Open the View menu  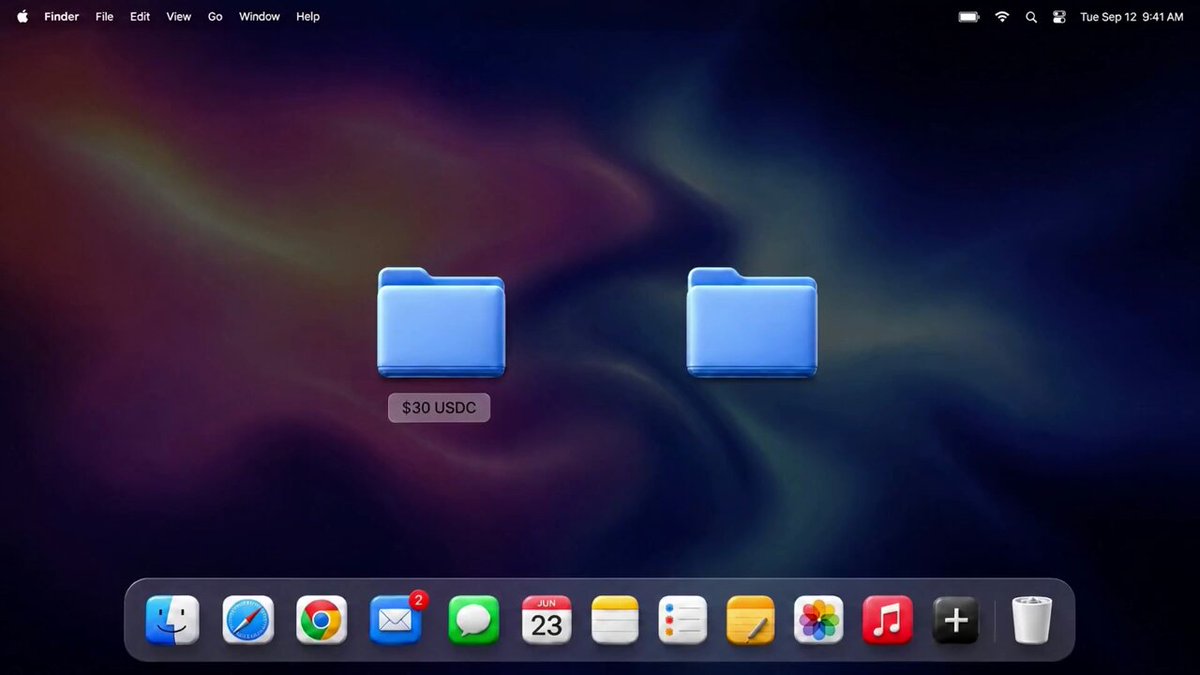(178, 17)
